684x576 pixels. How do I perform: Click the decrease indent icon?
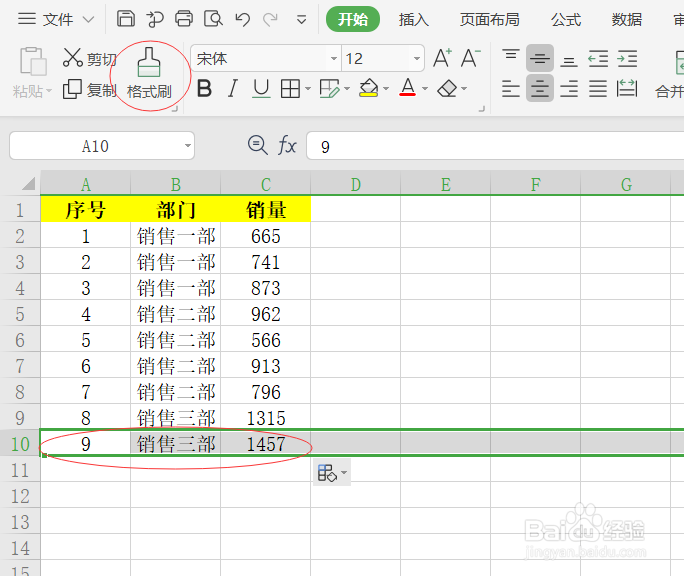pyautogui.click(x=598, y=58)
